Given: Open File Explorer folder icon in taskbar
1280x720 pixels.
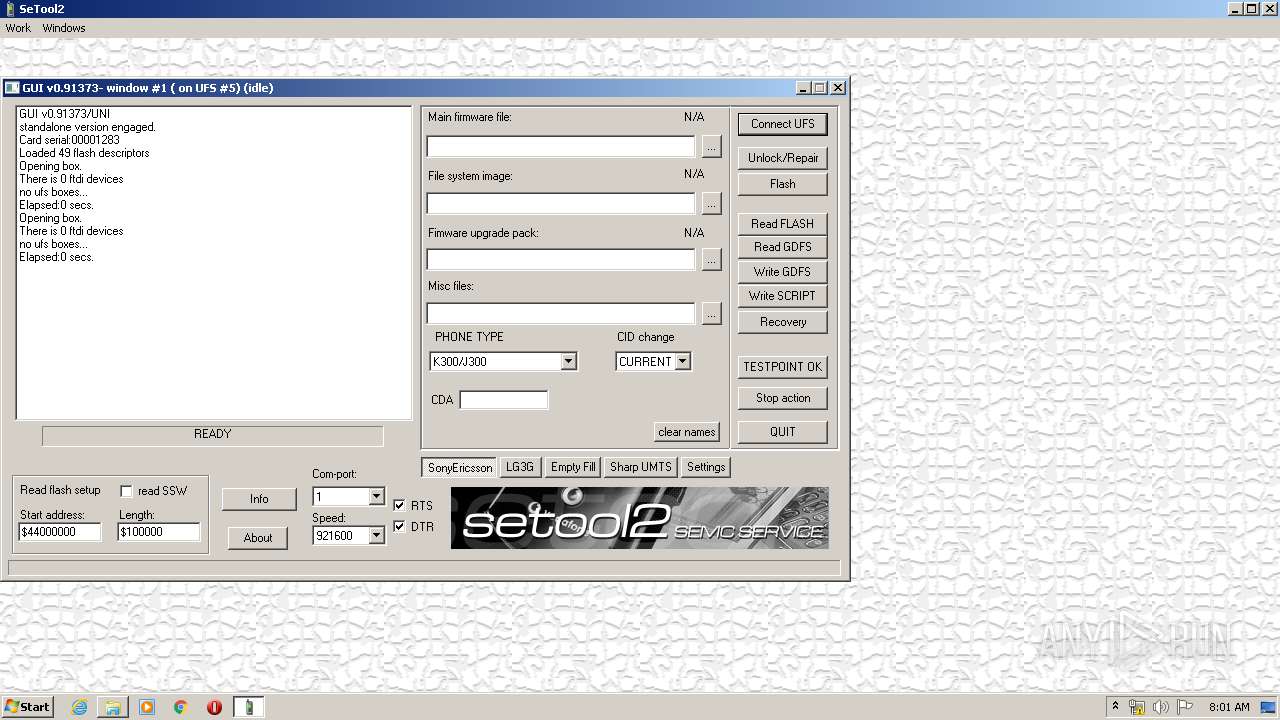Looking at the screenshot, I should tap(113, 707).
